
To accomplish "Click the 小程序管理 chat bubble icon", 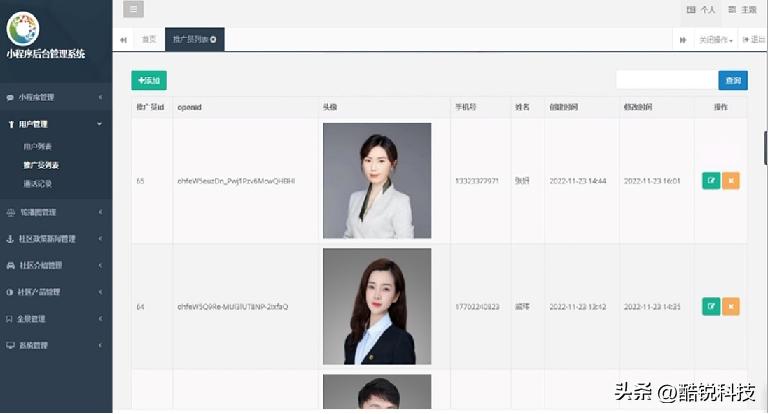I will click(x=10, y=97).
